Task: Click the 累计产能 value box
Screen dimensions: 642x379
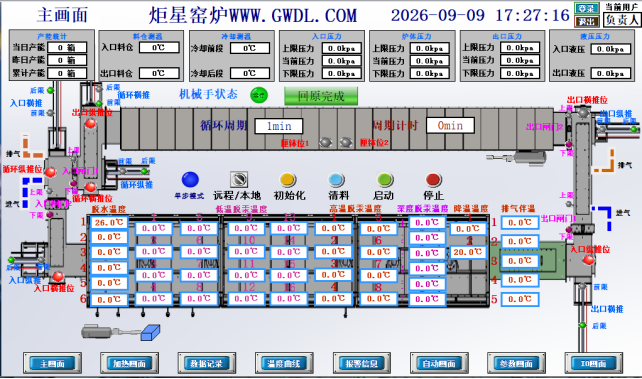Action: [x=67, y=73]
